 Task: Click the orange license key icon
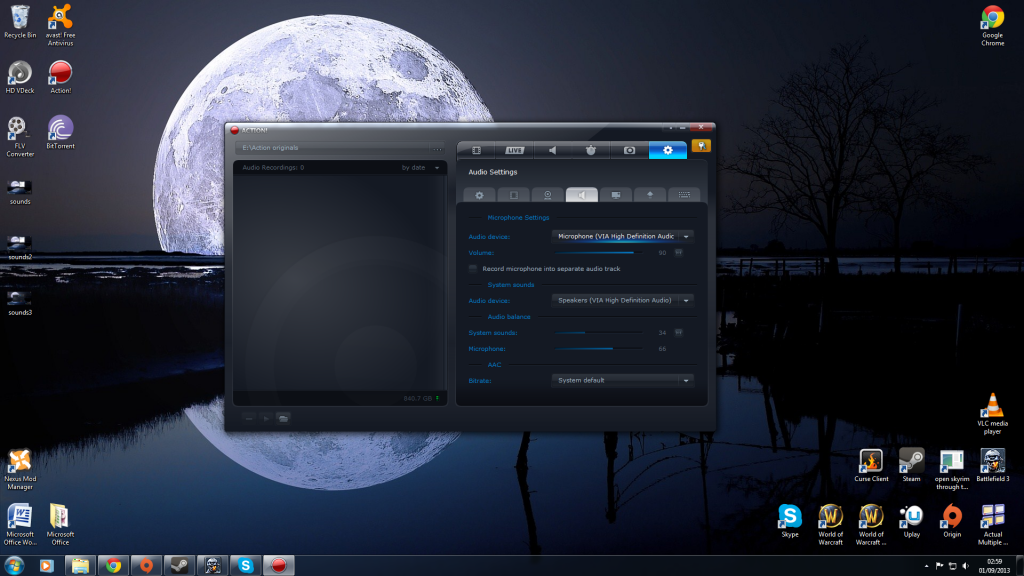pos(701,146)
